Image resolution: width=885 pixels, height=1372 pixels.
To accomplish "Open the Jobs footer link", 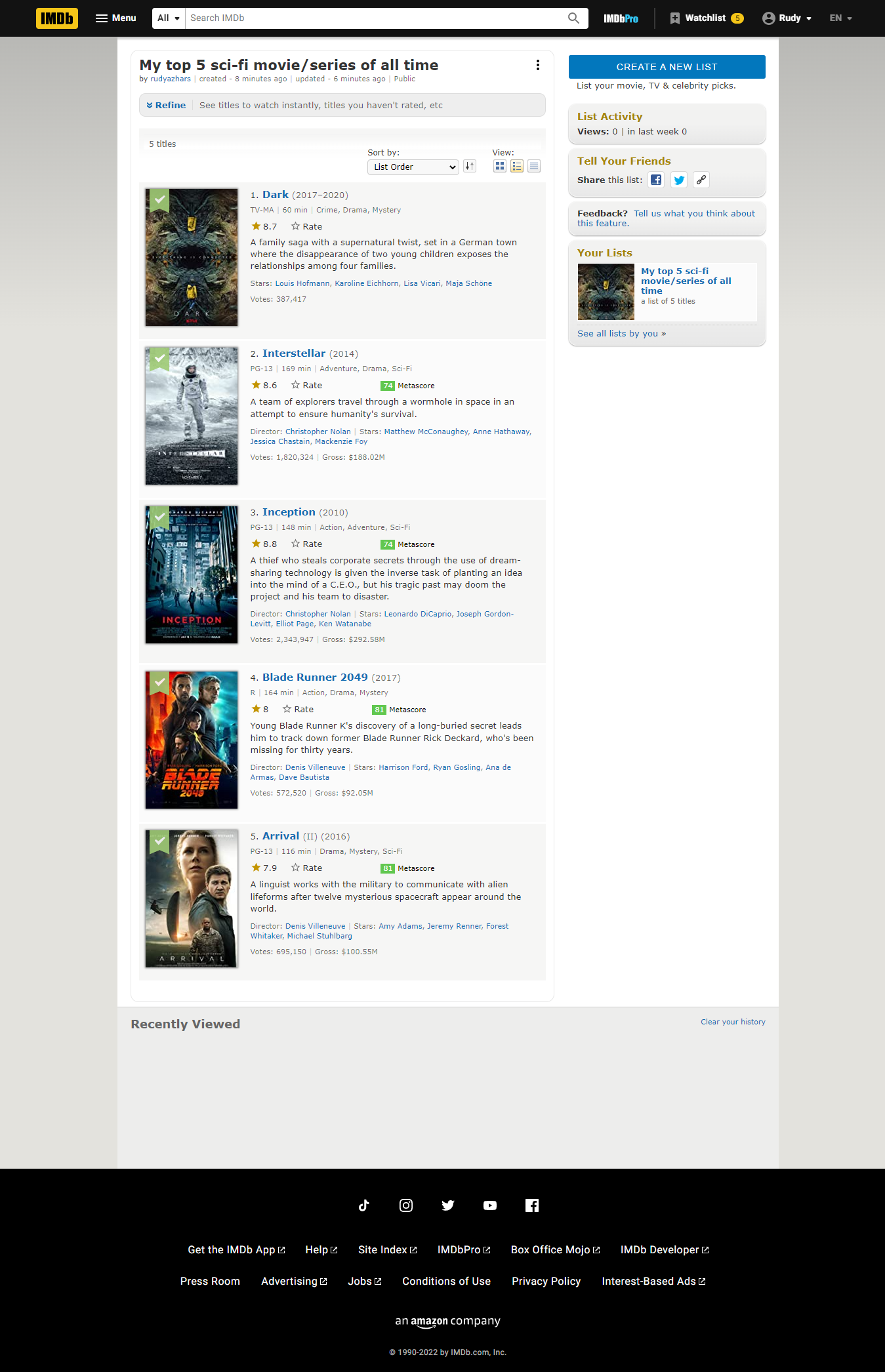I will (x=365, y=1281).
